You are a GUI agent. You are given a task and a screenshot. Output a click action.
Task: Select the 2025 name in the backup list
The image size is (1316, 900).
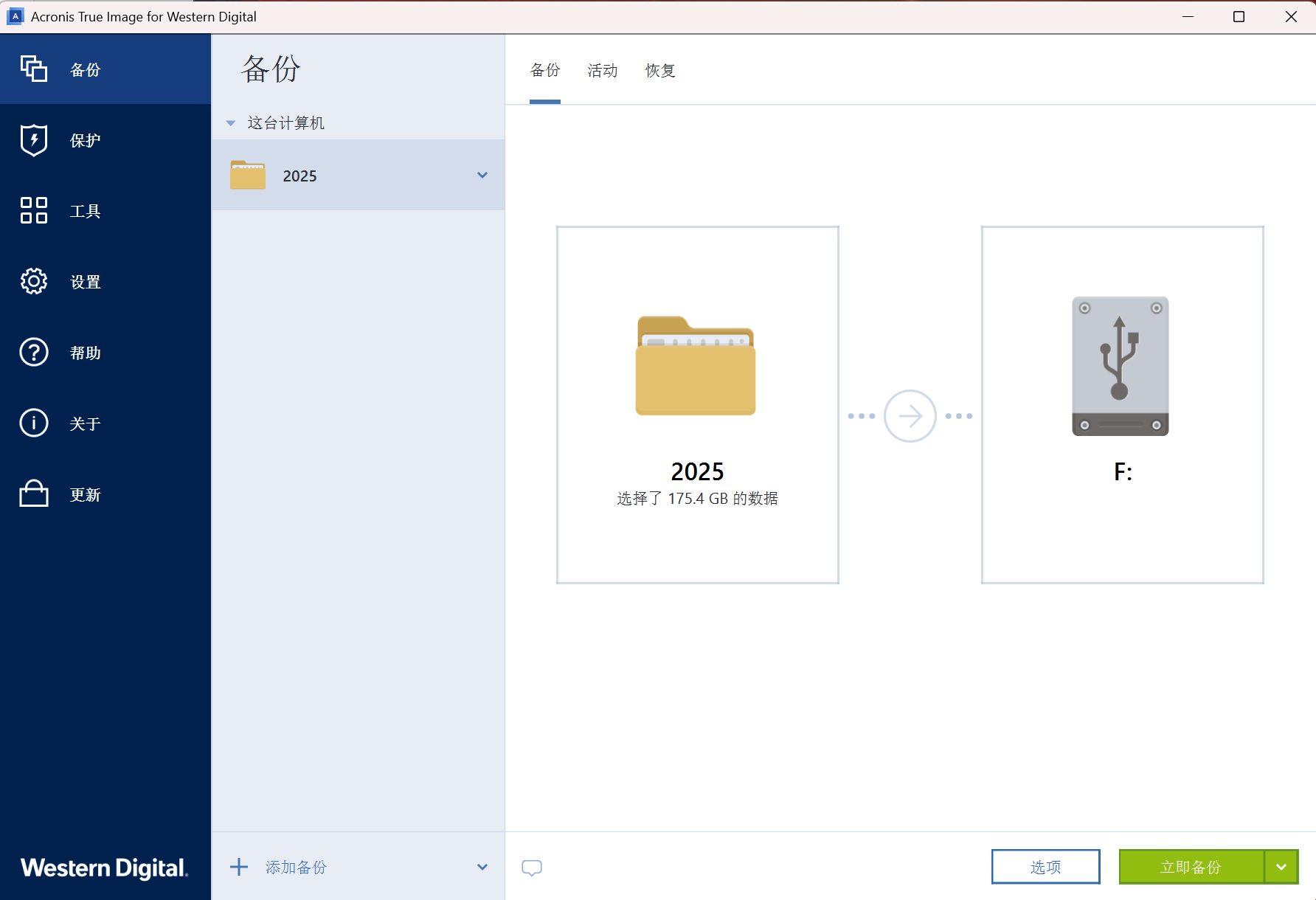tap(299, 176)
